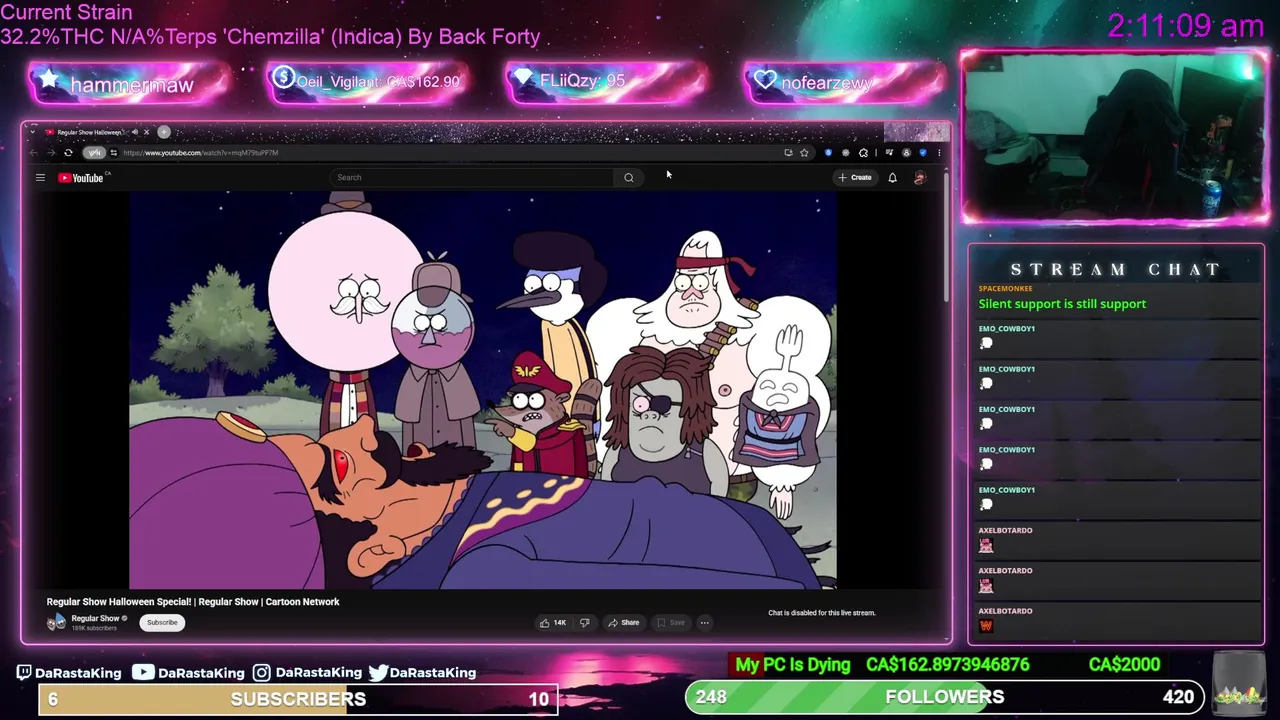Mute tab via speaker icon
1280x720 pixels.
(135, 132)
